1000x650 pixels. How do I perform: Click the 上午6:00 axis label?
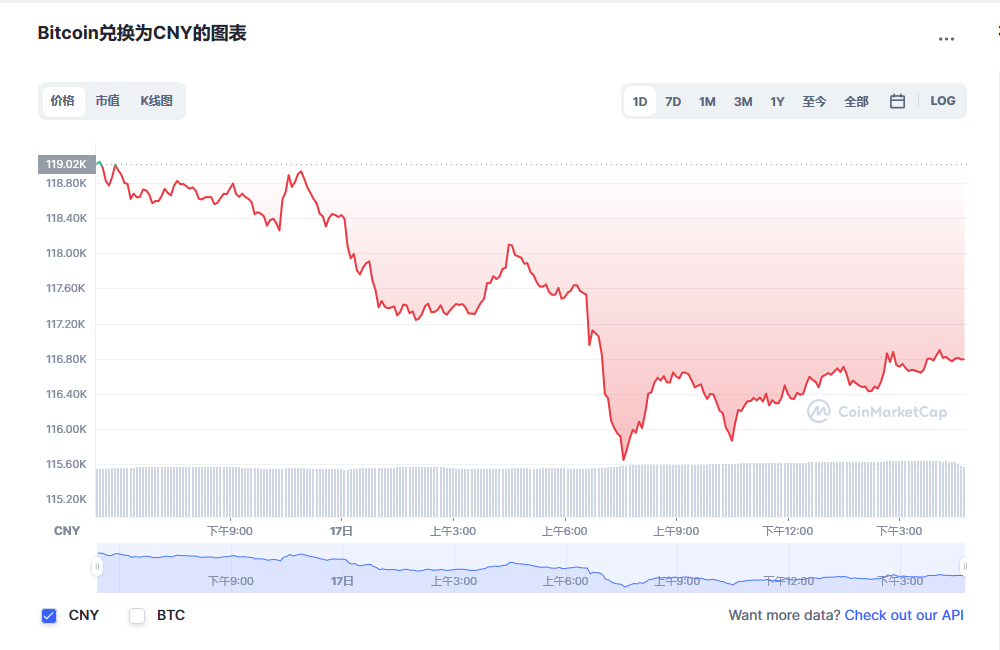click(564, 531)
